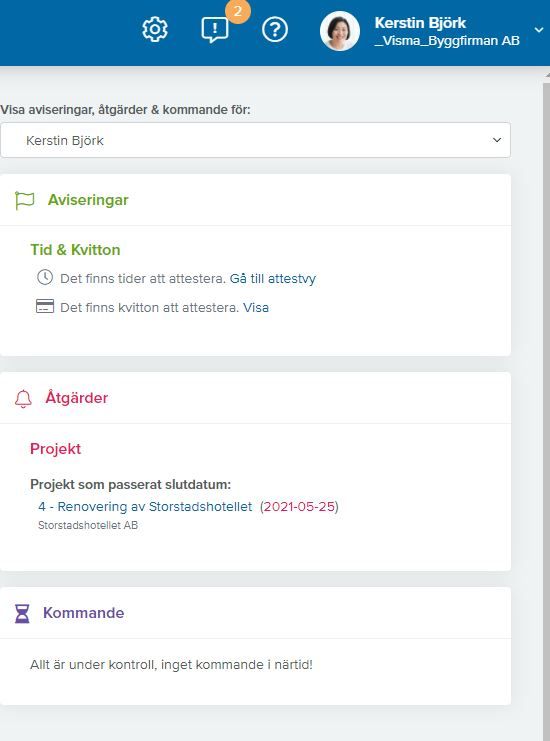Click the receipt card icon beside kvitton
The width and height of the screenshot is (550, 741).
[45, 306]
